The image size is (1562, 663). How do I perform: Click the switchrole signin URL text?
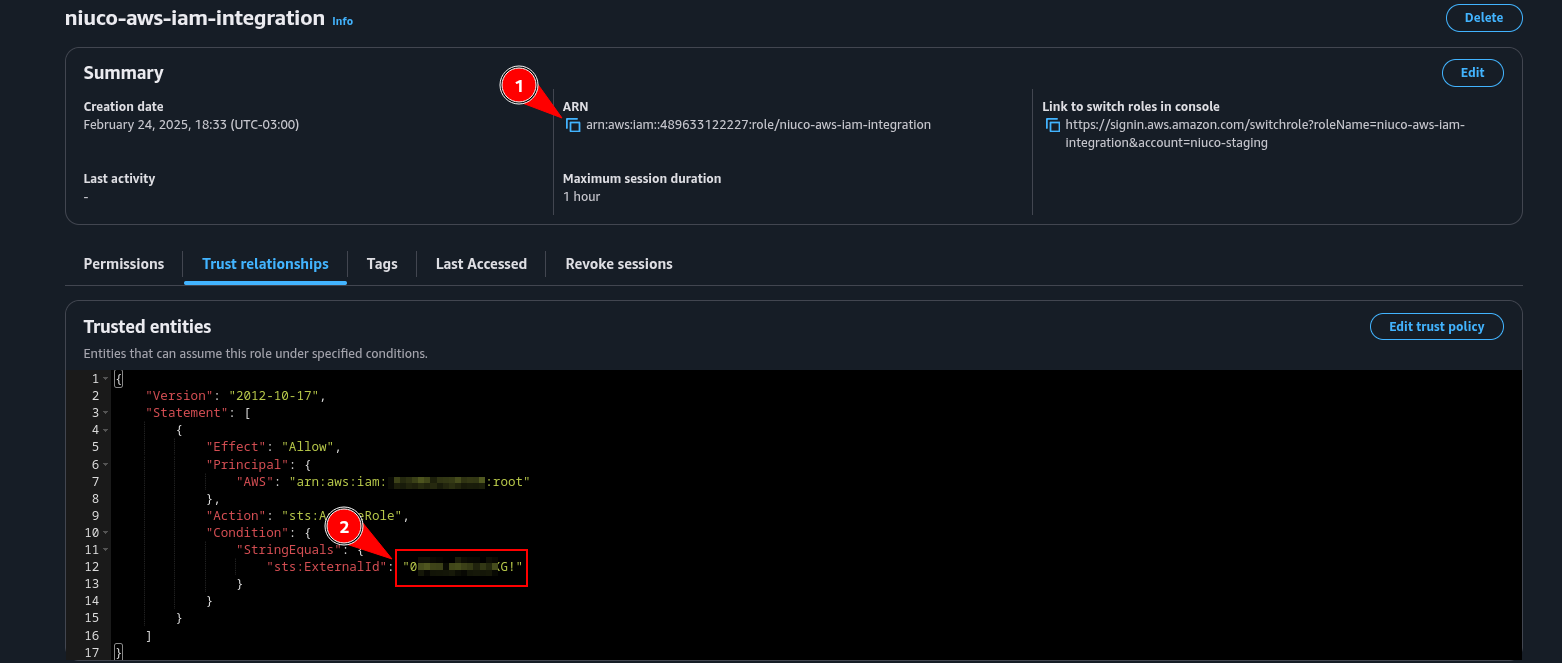pyautogui.click(x=1265, y=134)
